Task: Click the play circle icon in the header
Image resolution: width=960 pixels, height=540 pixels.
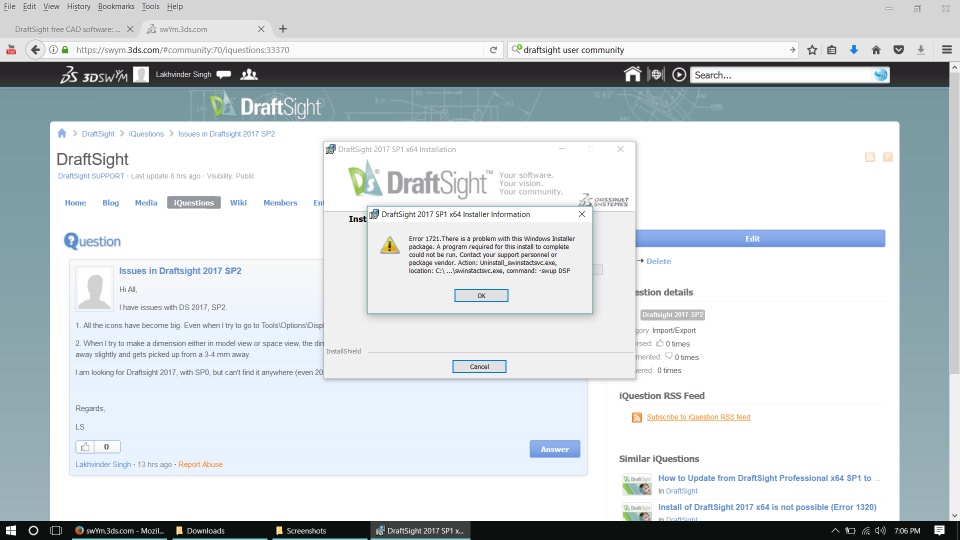Action: coord(679,75)
